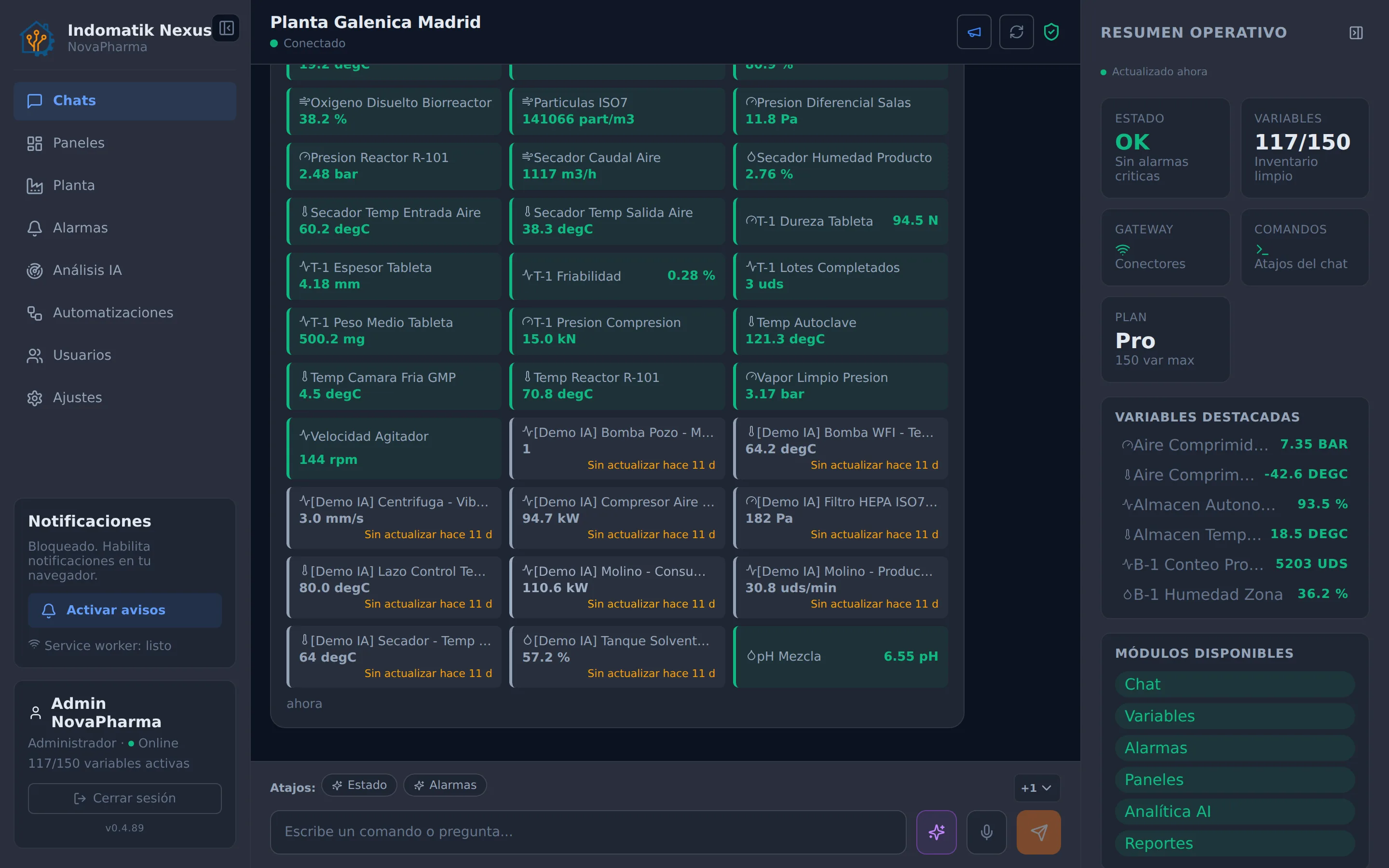Open the Chat module pill
Image resolution: width=1389 pixels, height=868 pixels.
[1235, 684]
